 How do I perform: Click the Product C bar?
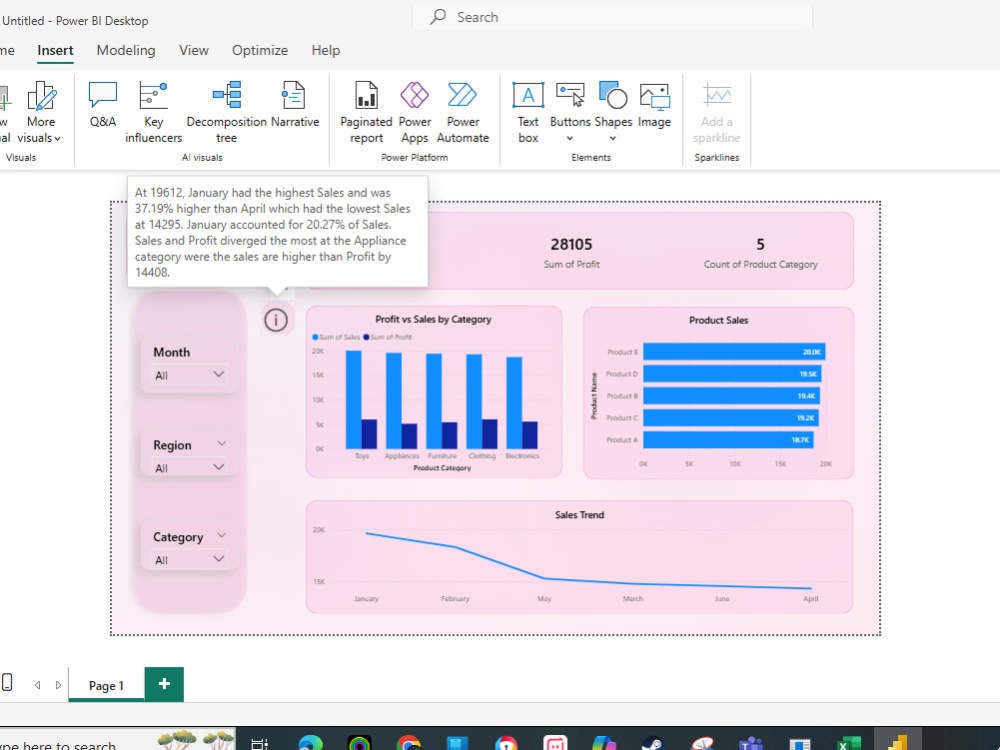731,418
